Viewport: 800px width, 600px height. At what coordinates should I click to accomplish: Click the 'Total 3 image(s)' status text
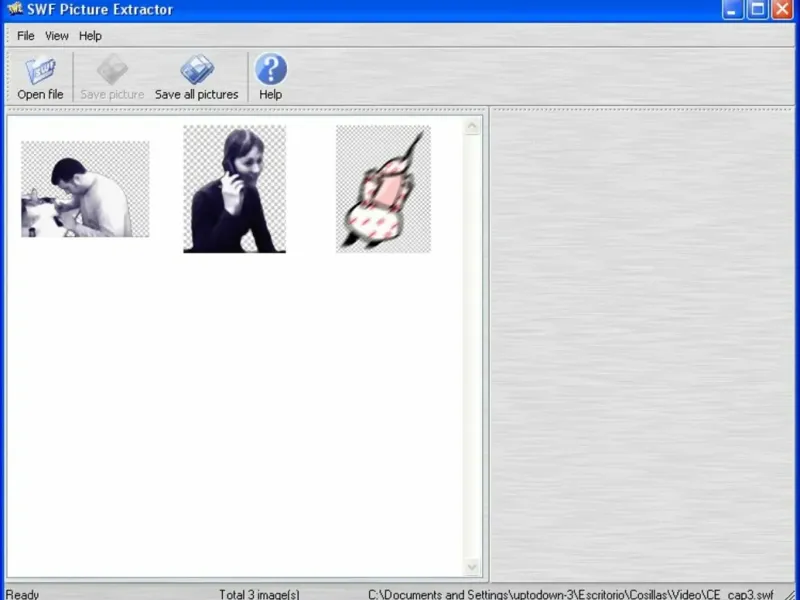click(x=259, y=594)
